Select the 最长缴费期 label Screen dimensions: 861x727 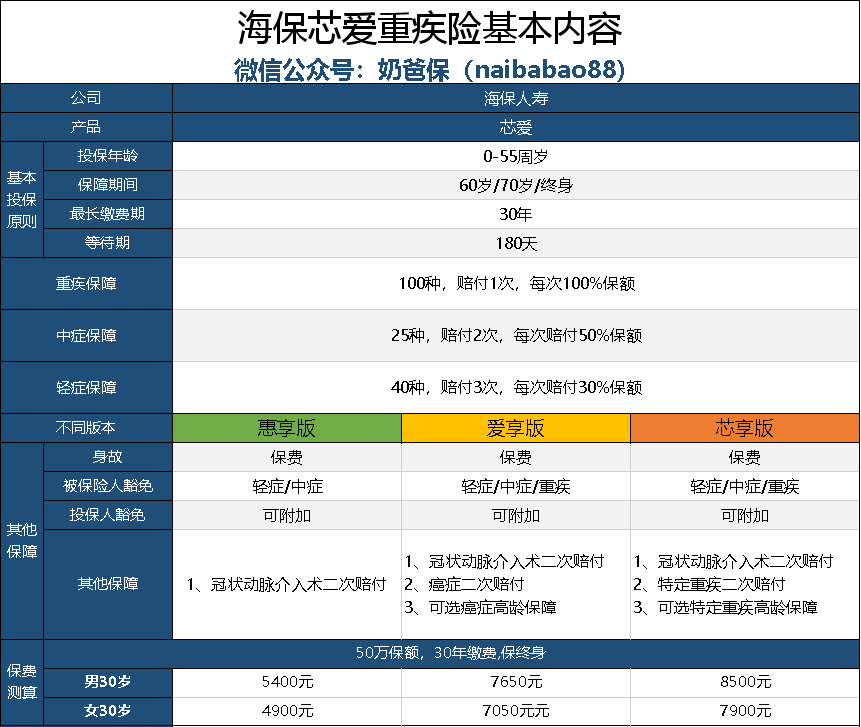[108, 214]
